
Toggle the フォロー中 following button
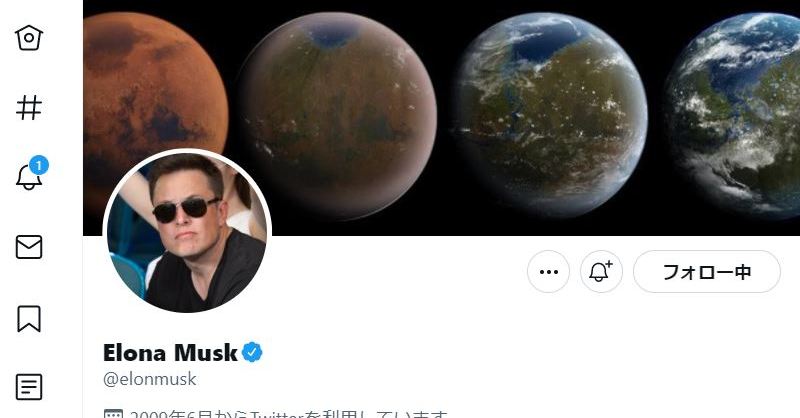point(707,272)
